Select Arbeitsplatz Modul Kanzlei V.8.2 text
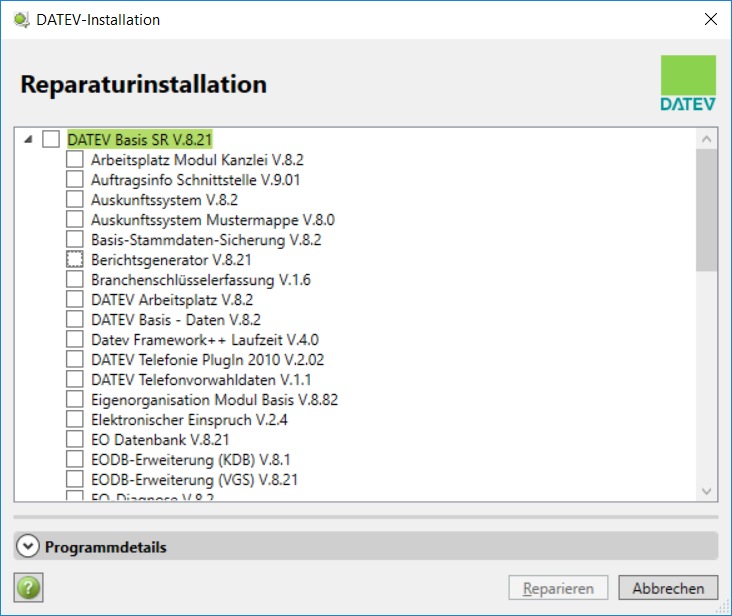732x616 pixels. coord(197,160)
